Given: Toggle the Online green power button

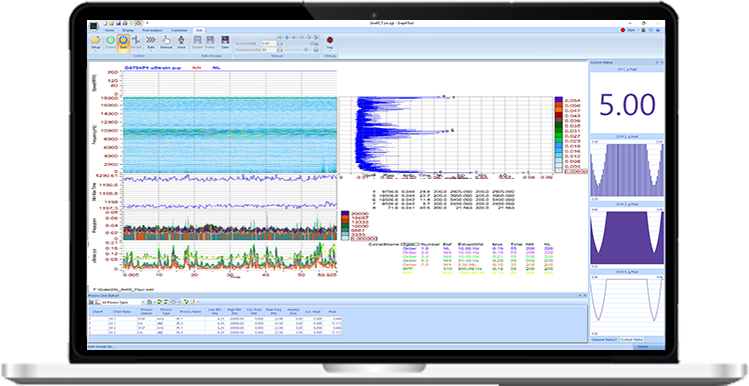Looking at the screenshot, I should pyautogui.click(x=110, y=43).
